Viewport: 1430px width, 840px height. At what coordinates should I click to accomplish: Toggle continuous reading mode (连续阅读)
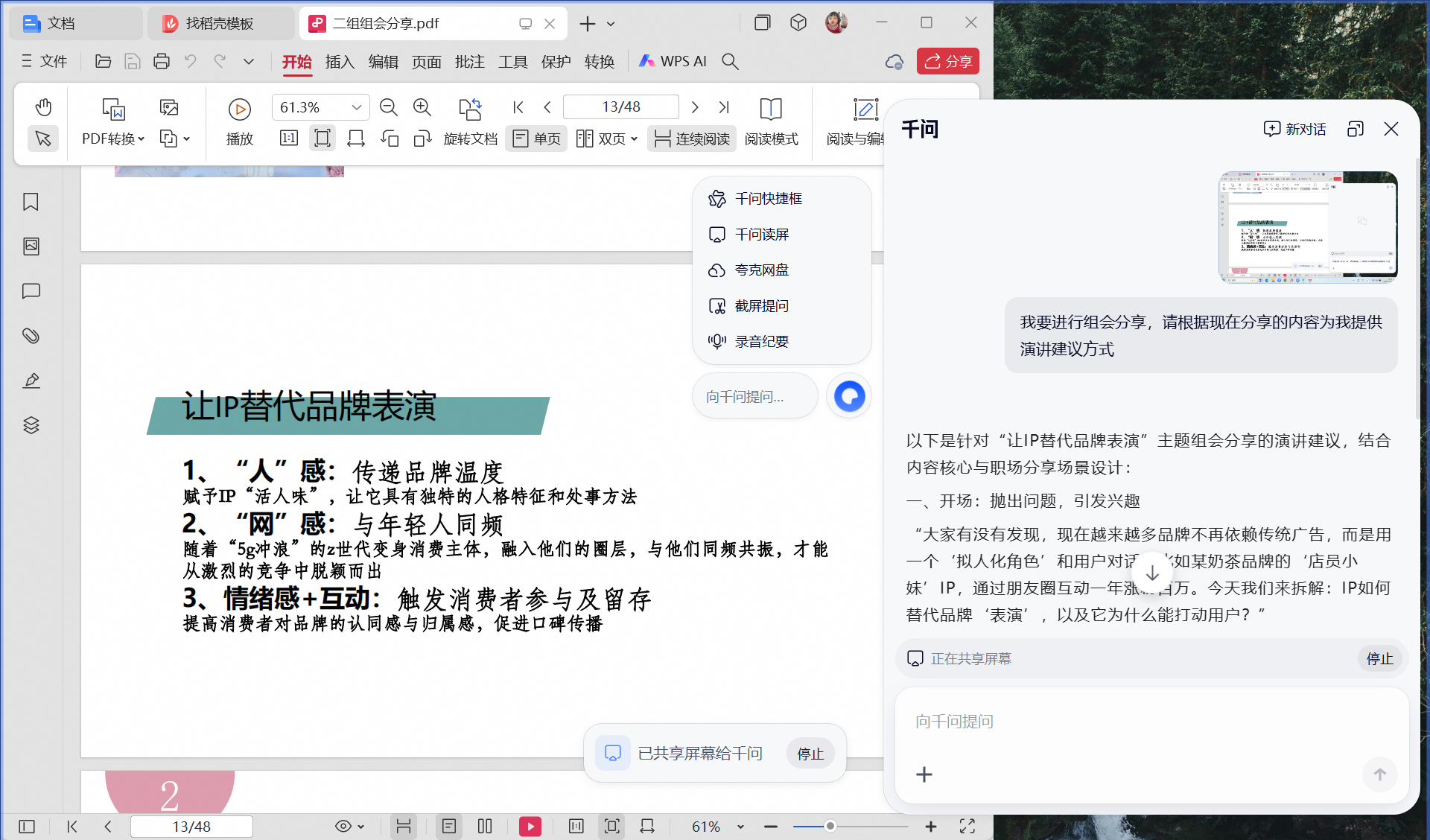(692, 139)
